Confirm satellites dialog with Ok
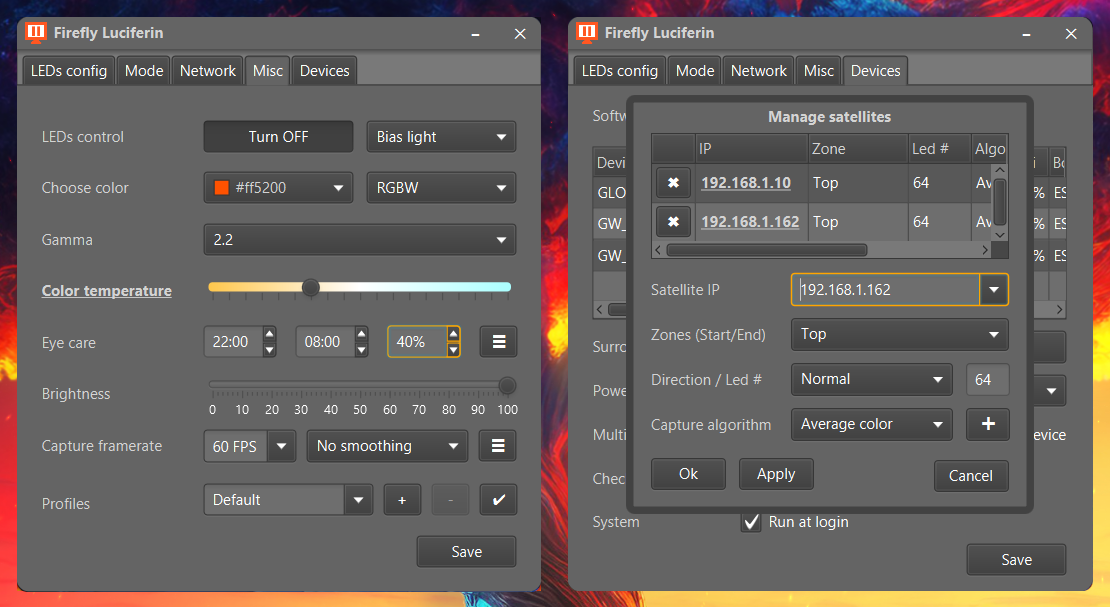The image size is (1110, 607). (x=688, y=474)
